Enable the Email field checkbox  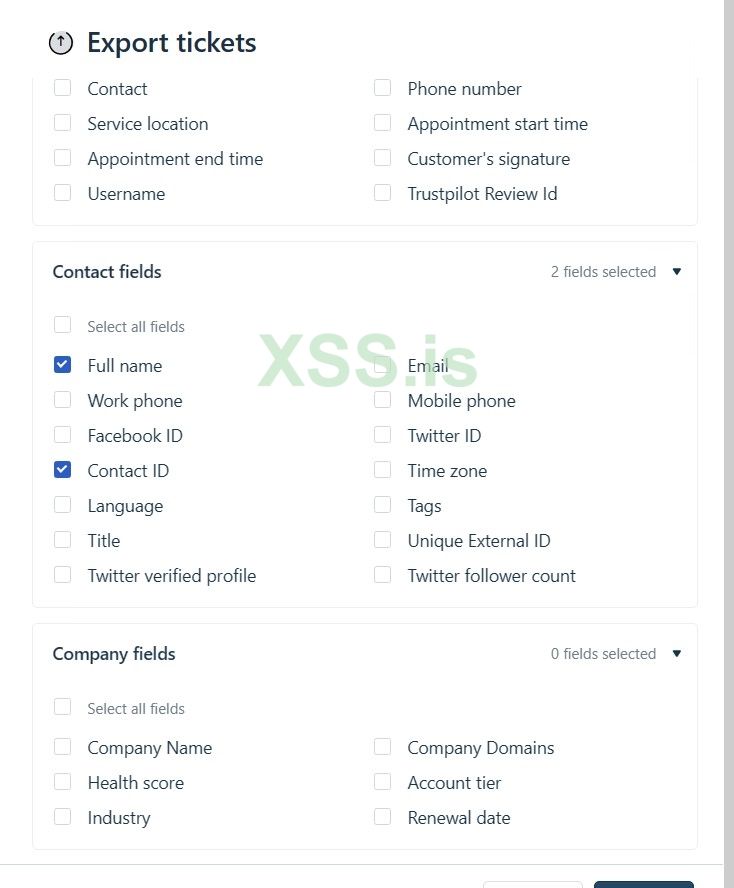(x=382, y=365)
